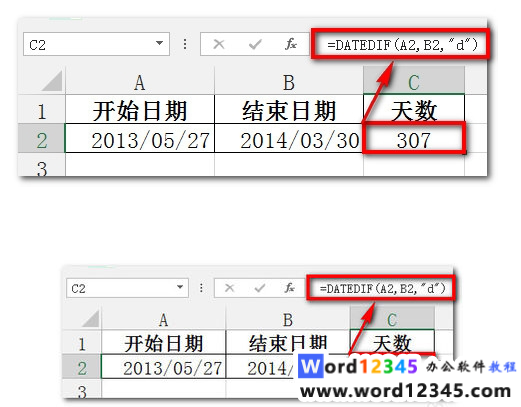Screen dimensions: 521x407
Task: Select column B header in top sheet
Action: (289, 82)
